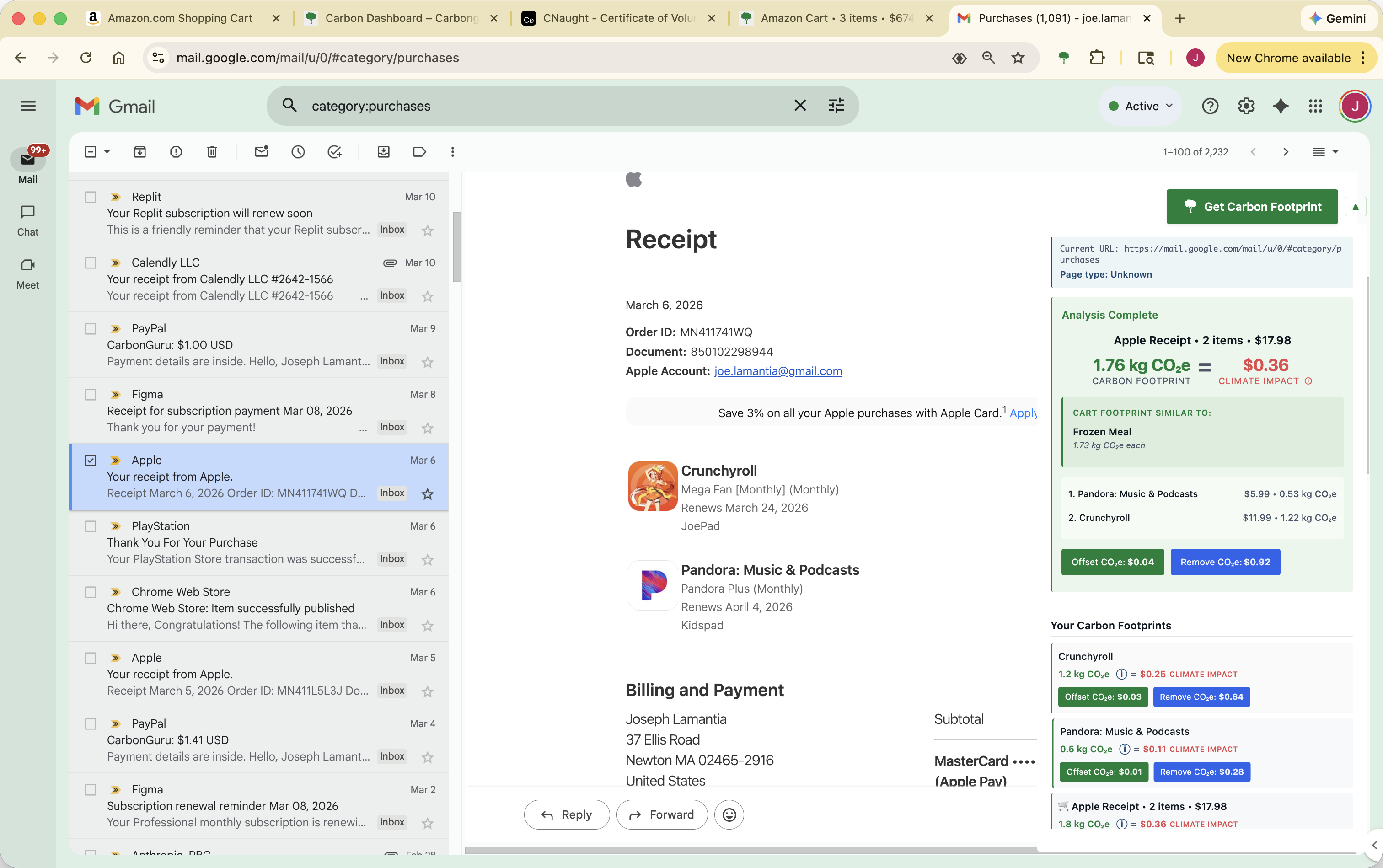The height and width of the screenshot is (868, 1383).
Task: Snooze the selected Apple receipt
Action: coord(297,151)
